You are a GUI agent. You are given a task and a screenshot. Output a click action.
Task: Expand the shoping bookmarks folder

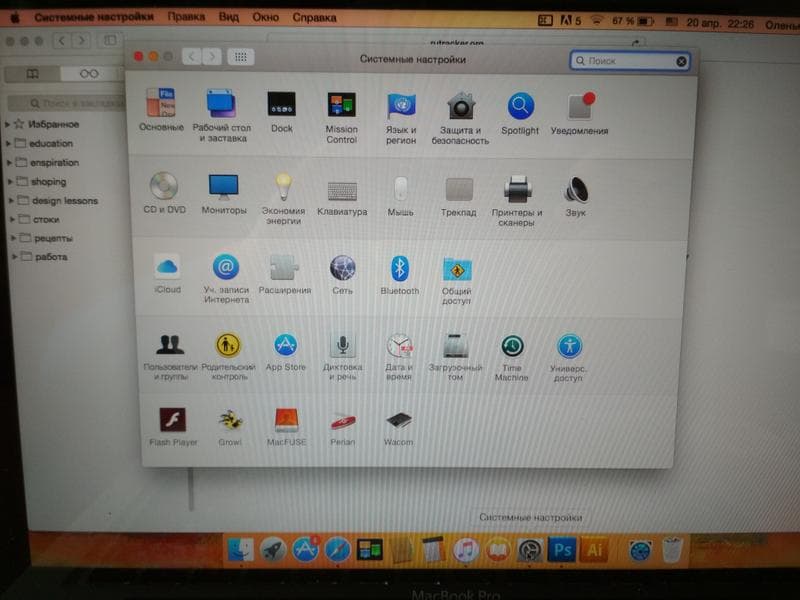[10, 182]
